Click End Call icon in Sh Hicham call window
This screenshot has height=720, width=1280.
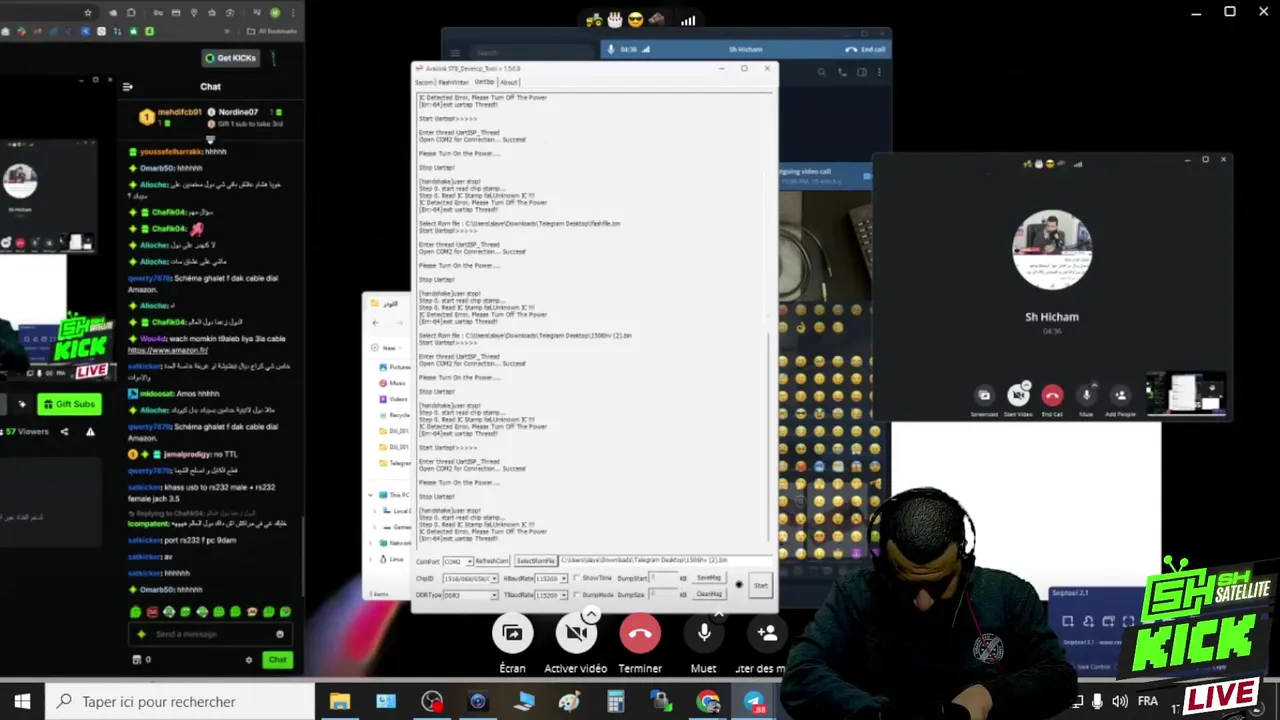coord(1052,395)
